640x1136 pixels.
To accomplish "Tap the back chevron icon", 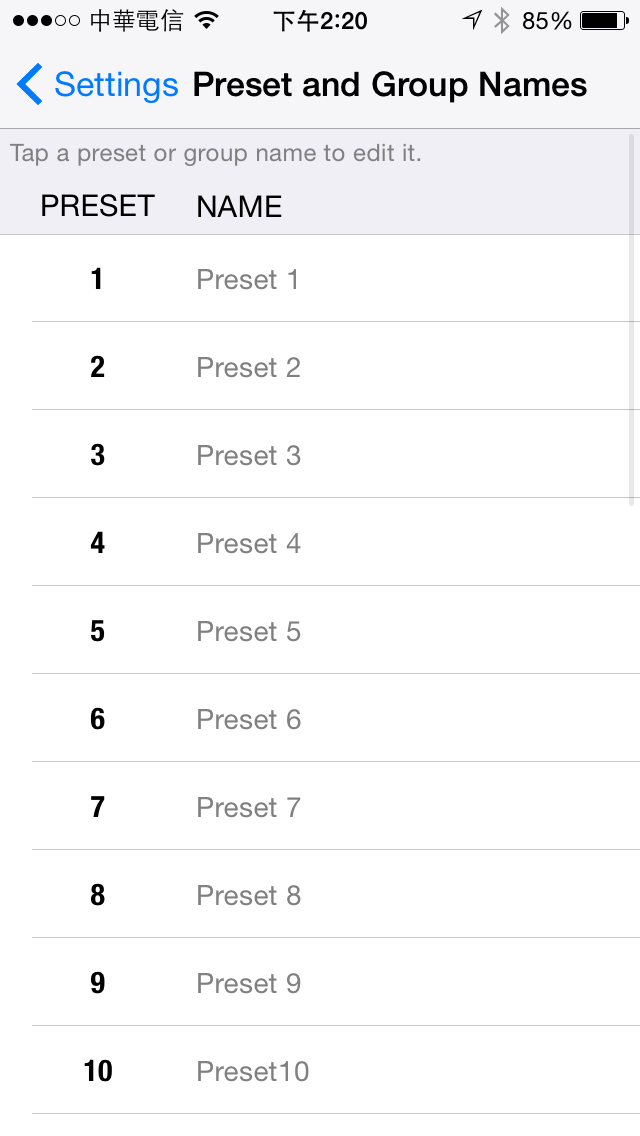I will [30, 85].
